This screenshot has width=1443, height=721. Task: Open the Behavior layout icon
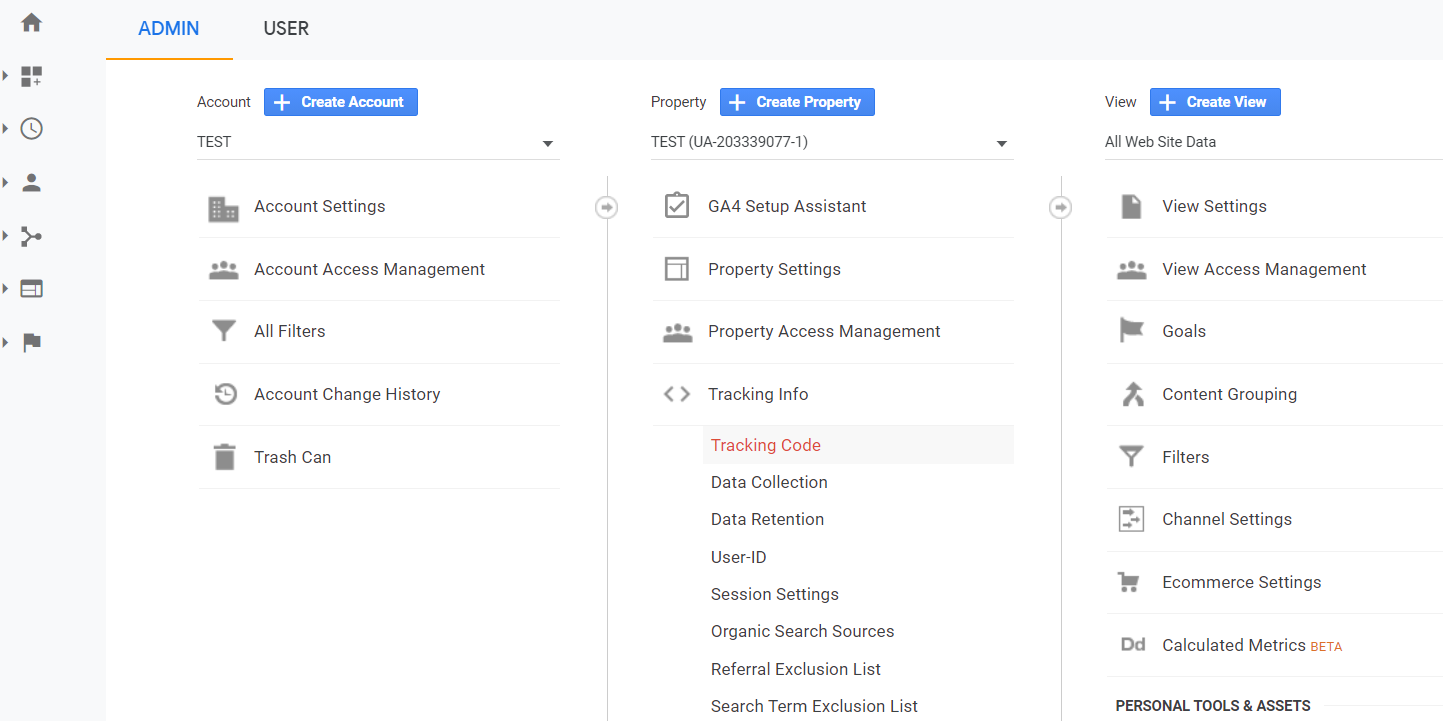(31, 289)
